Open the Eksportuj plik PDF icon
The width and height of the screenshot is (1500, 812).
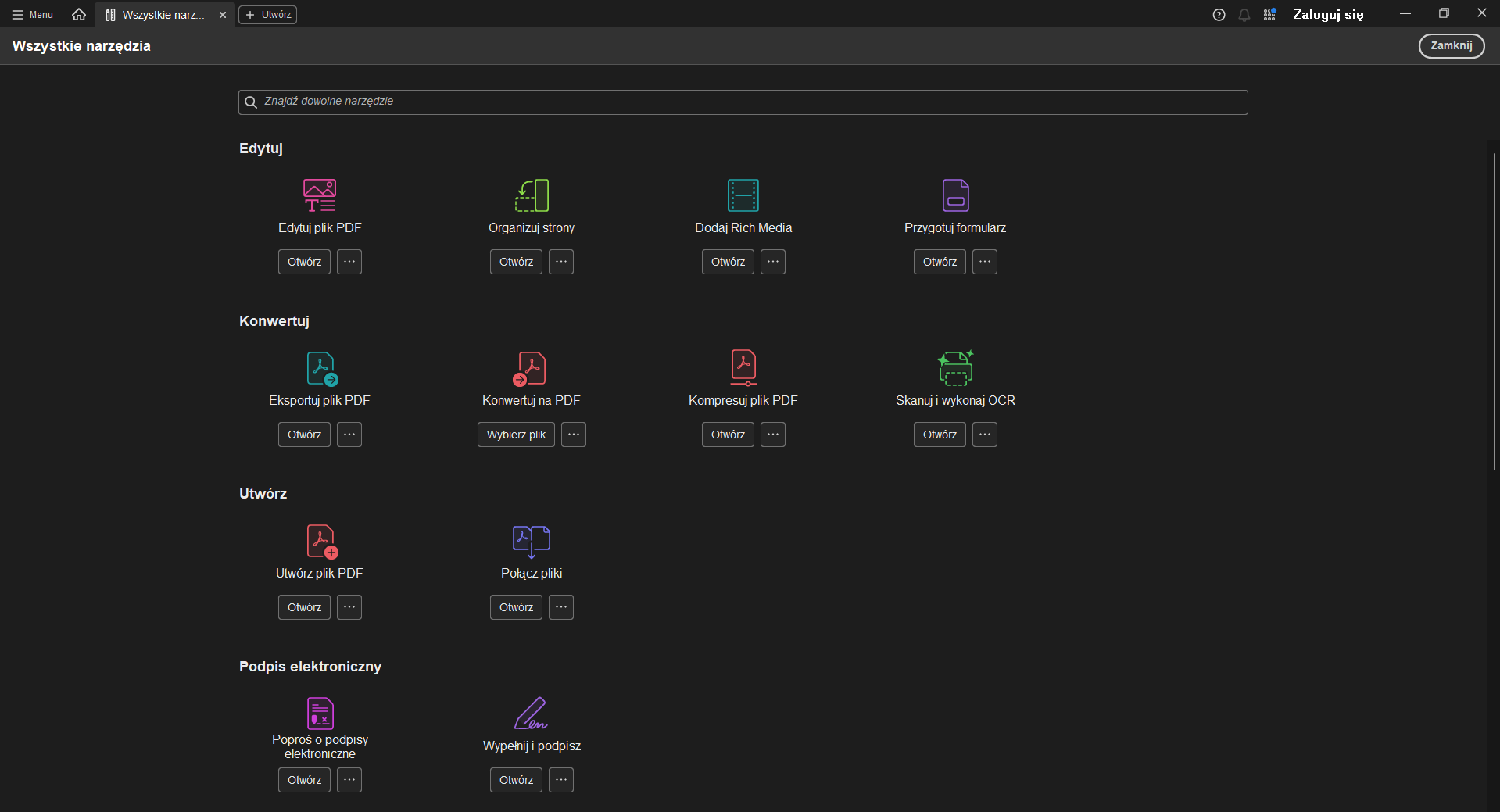pyautogui.click(x=321, y=368)
